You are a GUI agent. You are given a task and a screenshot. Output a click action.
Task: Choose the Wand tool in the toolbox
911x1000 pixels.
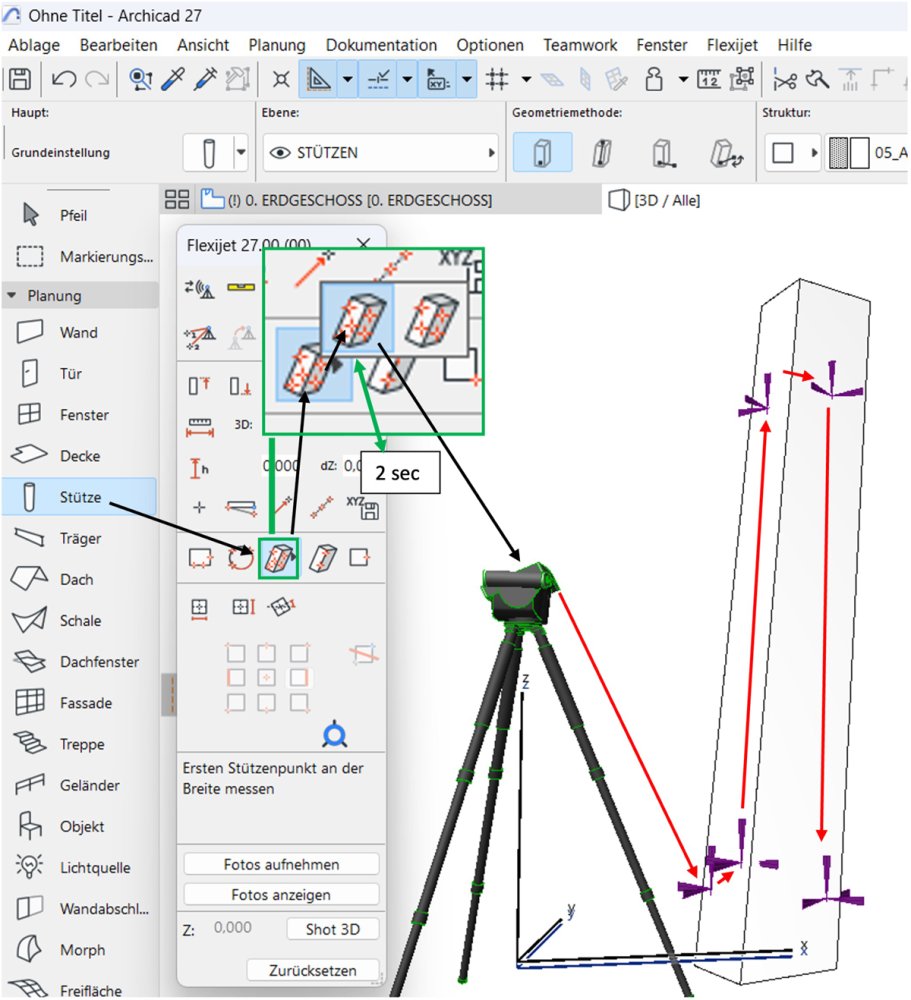pyautogui.click(x=79, y=332)
